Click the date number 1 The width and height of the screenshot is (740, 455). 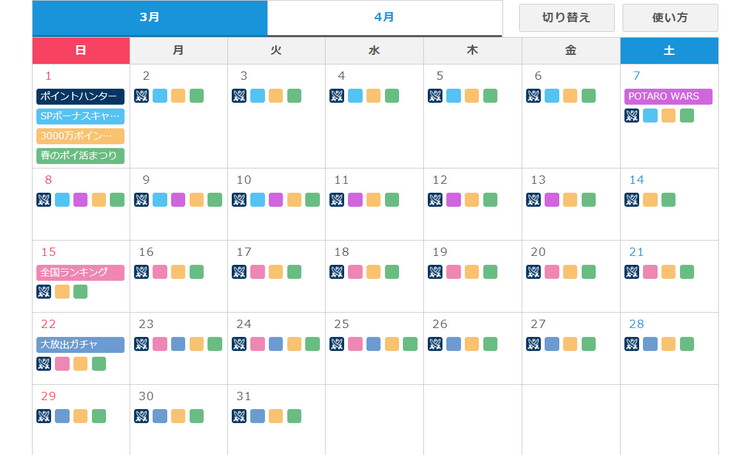tap(48, 76)
